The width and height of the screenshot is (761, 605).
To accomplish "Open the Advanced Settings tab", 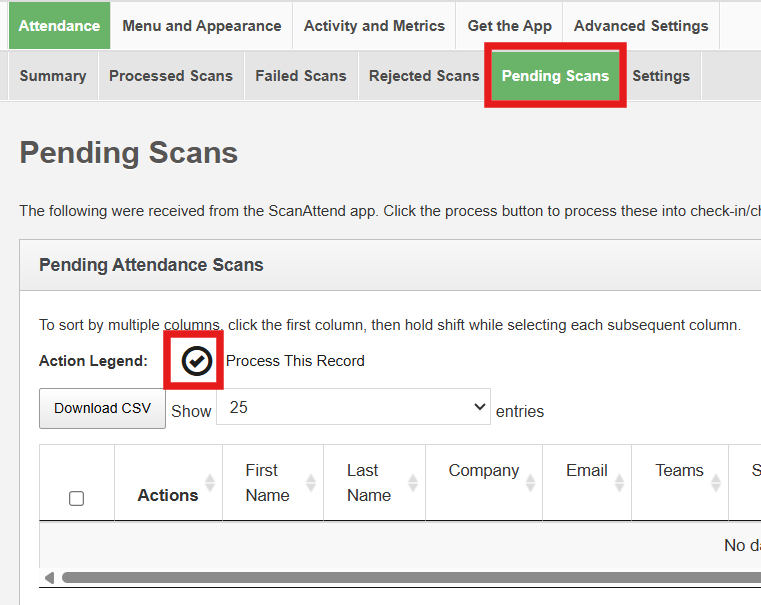I will pyautogui.click(x=641, y=26).
